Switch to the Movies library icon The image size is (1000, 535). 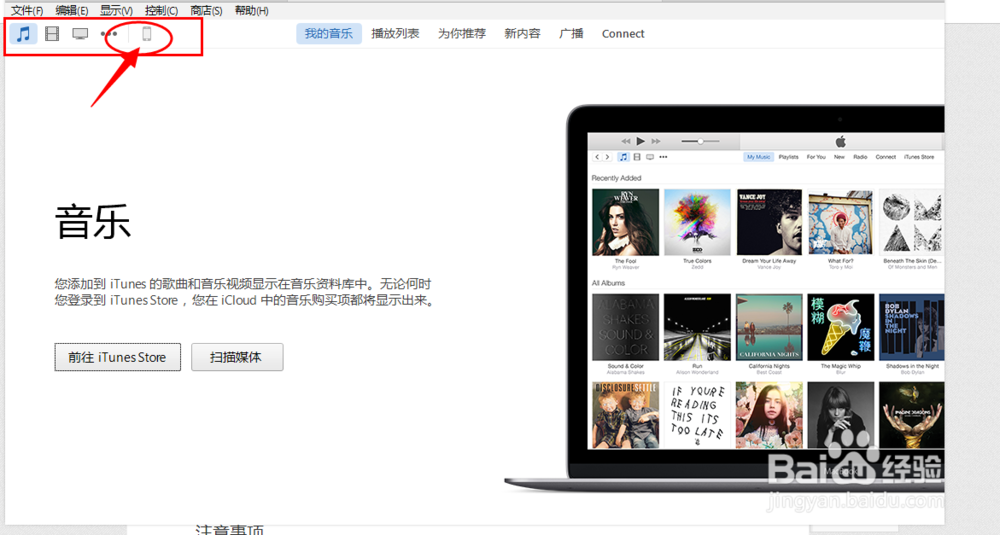pyautogui.click(x=52, y=34)
